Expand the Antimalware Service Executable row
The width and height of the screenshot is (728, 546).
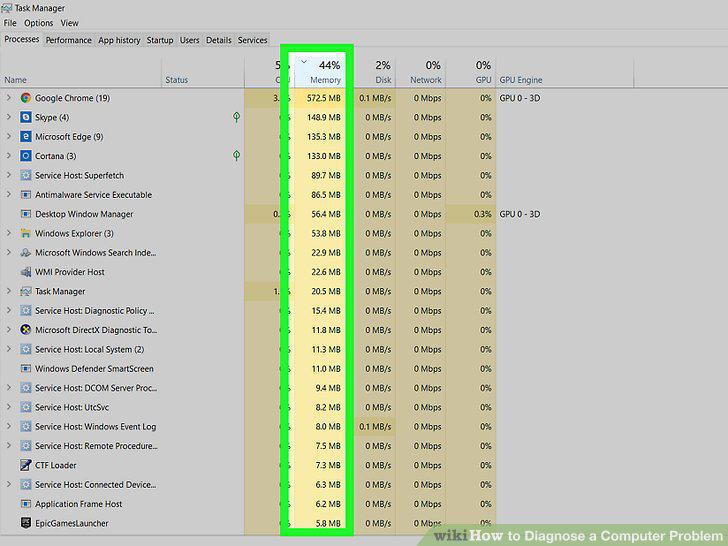click(8, 195)
